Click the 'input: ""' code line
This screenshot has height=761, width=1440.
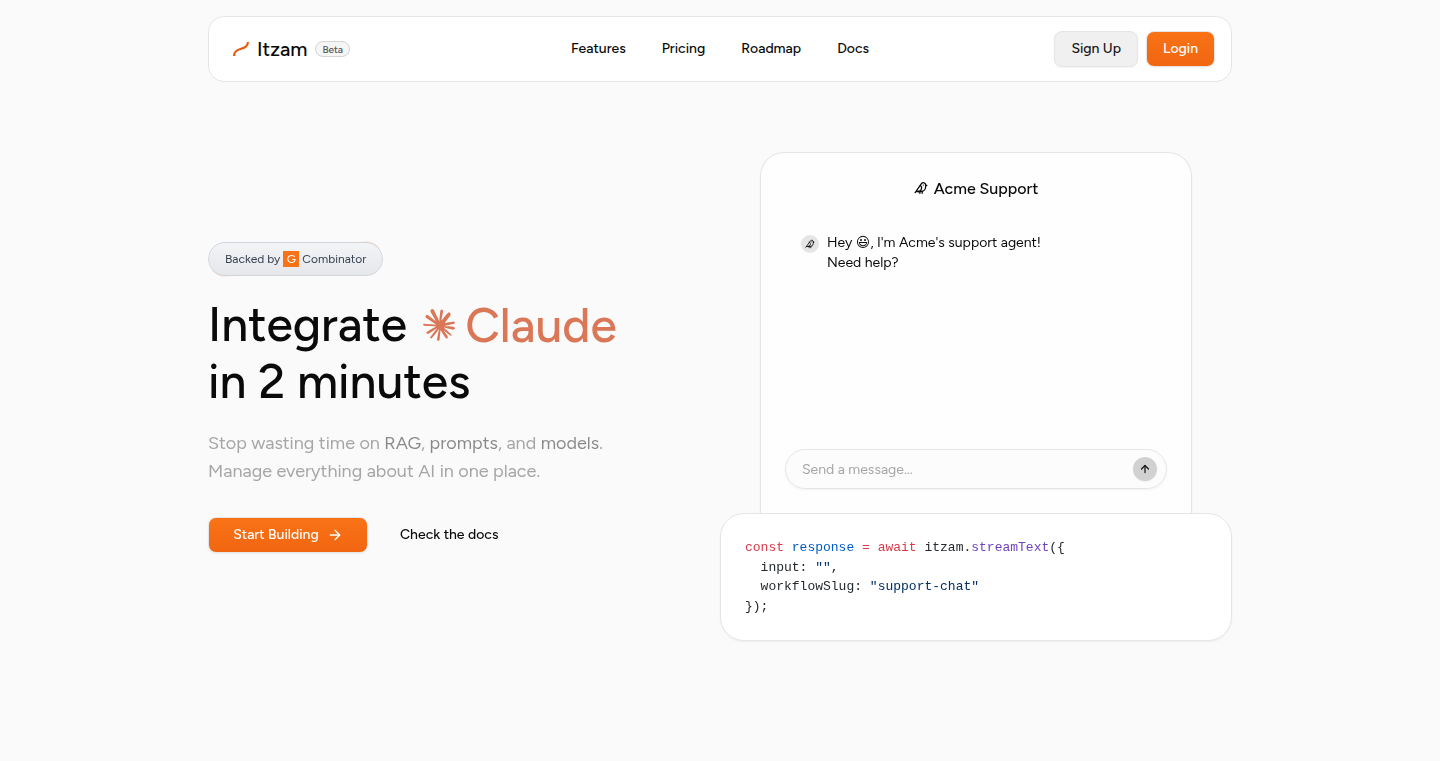tap(799, 567)
